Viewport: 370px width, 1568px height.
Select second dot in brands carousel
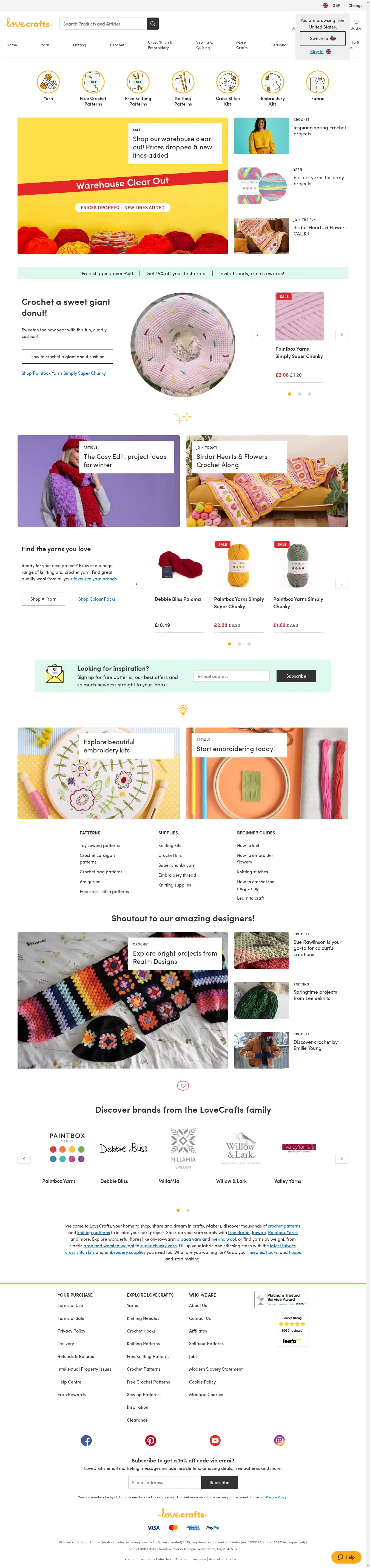click(188, 1210)
